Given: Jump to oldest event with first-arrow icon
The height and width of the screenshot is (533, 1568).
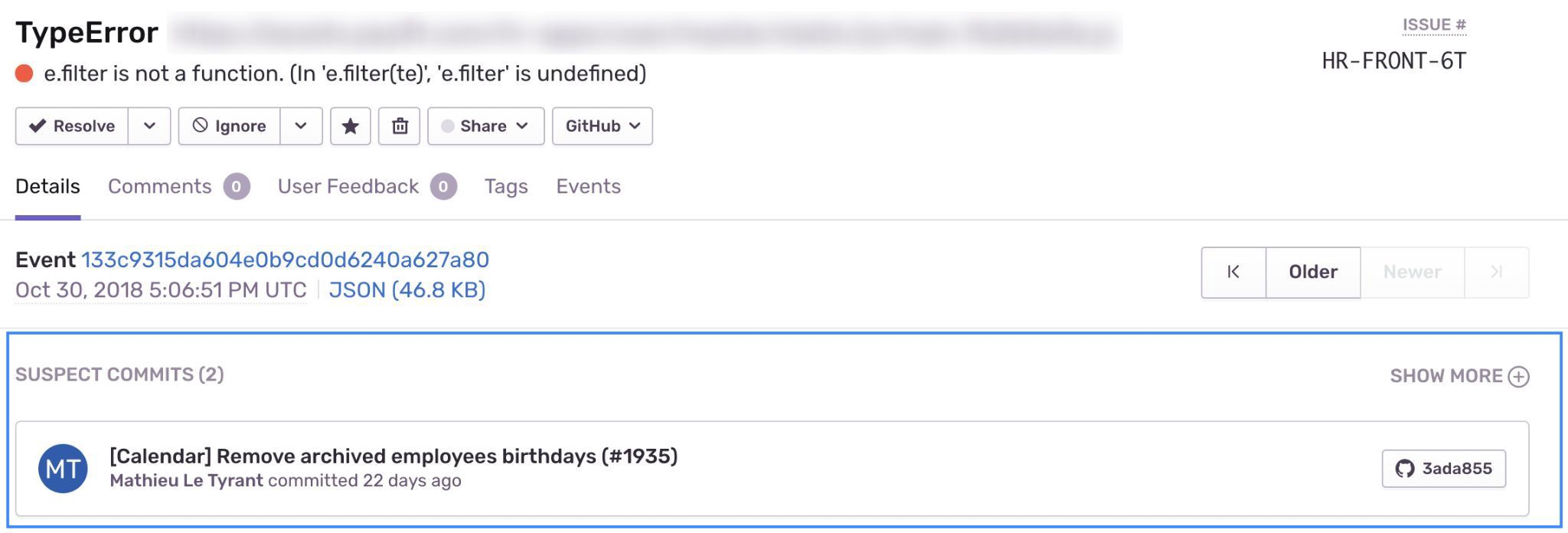Looking at the screenshot, I should (1233, 272).
